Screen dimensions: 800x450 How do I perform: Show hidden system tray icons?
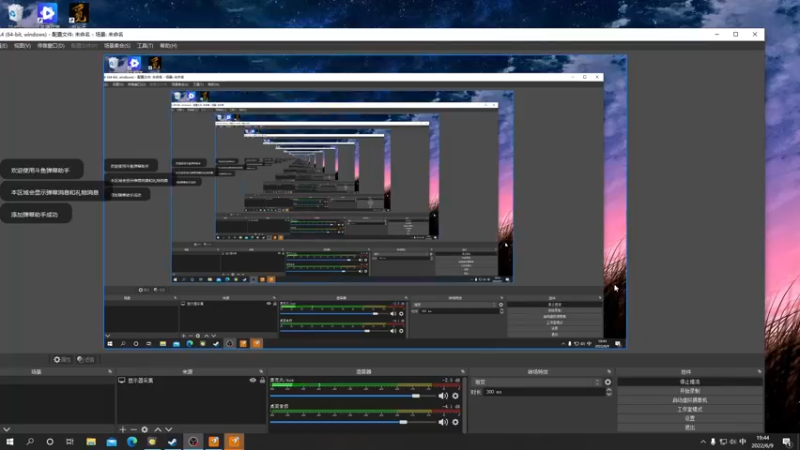703,441
